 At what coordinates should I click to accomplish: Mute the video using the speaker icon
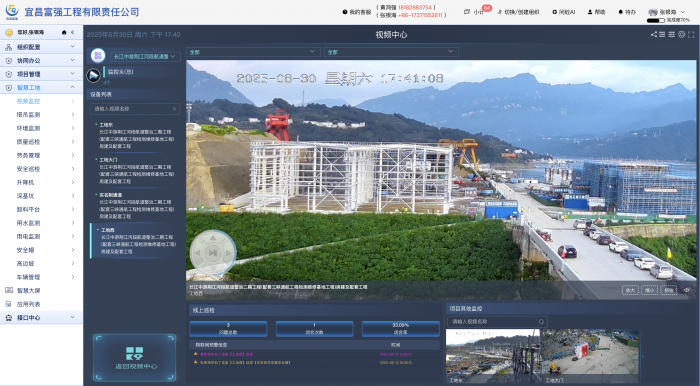[687, 290]
